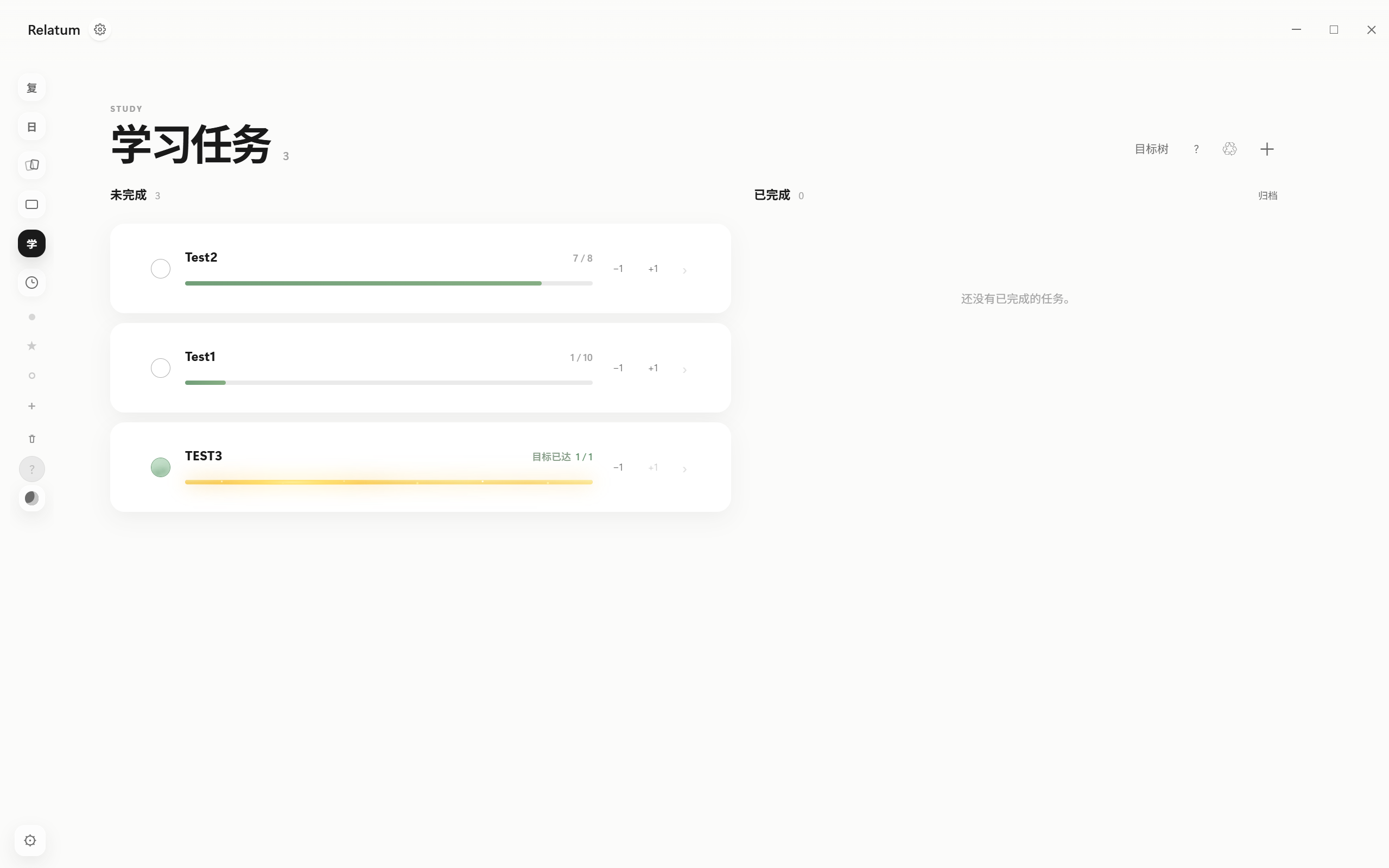Open the 复 review sidebar section
The image size is (1389, 868).
[31, 88]
